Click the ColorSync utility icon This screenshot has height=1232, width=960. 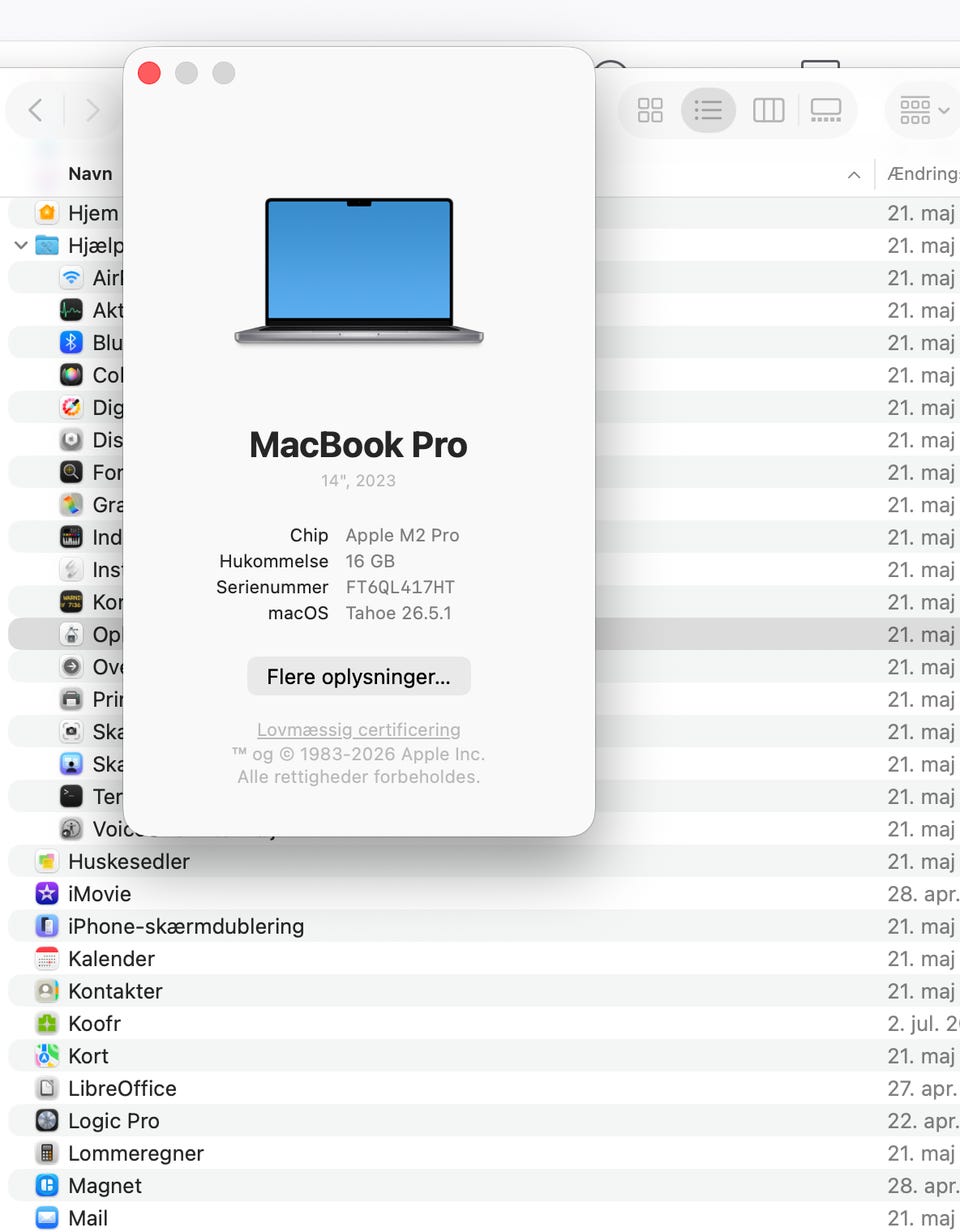point(71,375)
